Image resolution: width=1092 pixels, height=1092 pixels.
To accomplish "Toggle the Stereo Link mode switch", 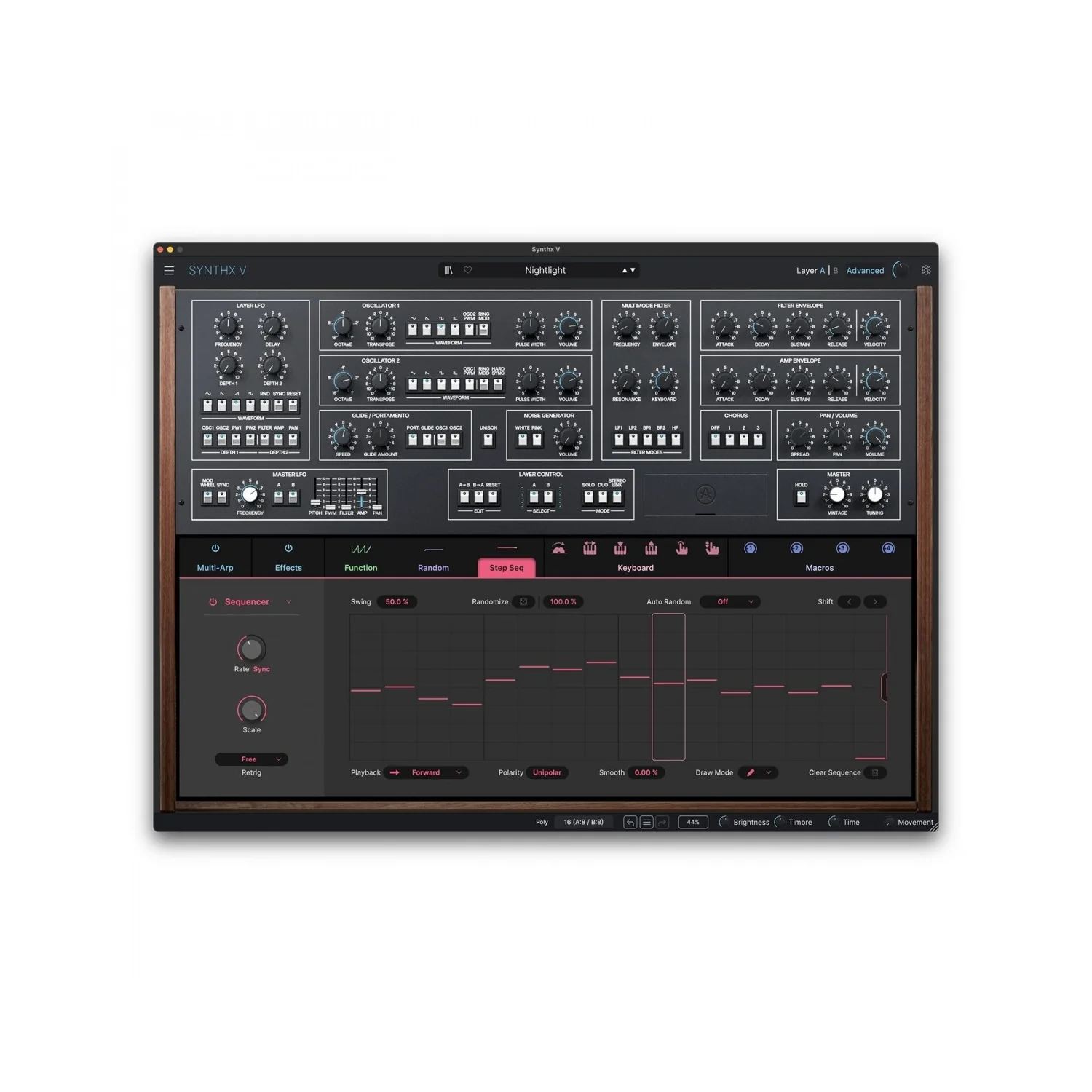I will [x=617, y=497].
